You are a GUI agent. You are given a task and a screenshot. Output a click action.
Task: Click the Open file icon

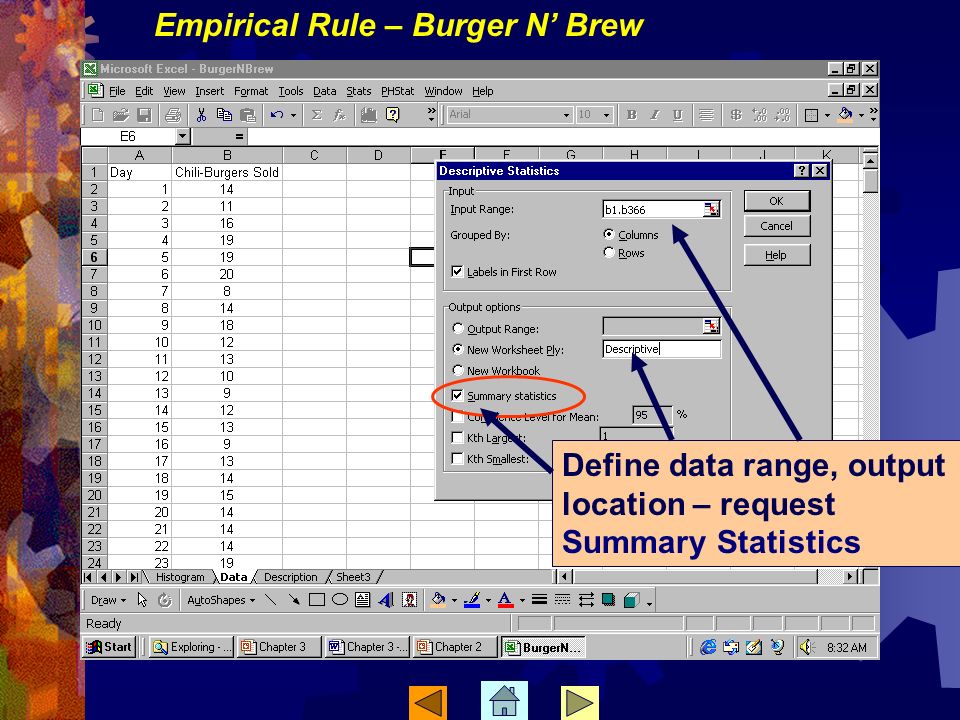click(121, 114)
